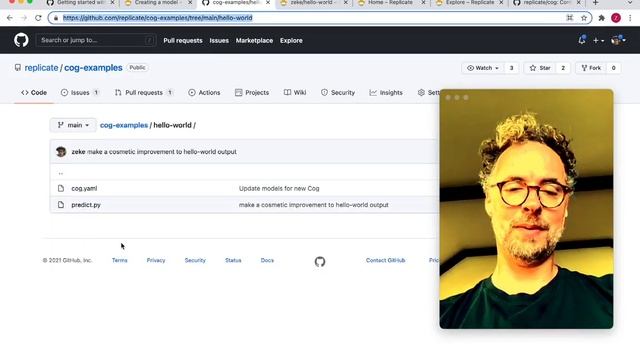Open the watchers count 3
The image size is (640, 360).
(x=511, y=68)
